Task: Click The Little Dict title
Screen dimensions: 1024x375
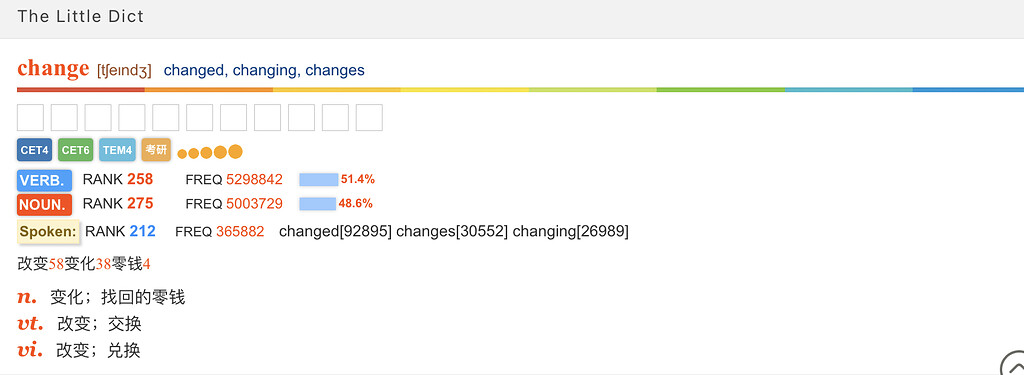Action: tap(80, 16)
